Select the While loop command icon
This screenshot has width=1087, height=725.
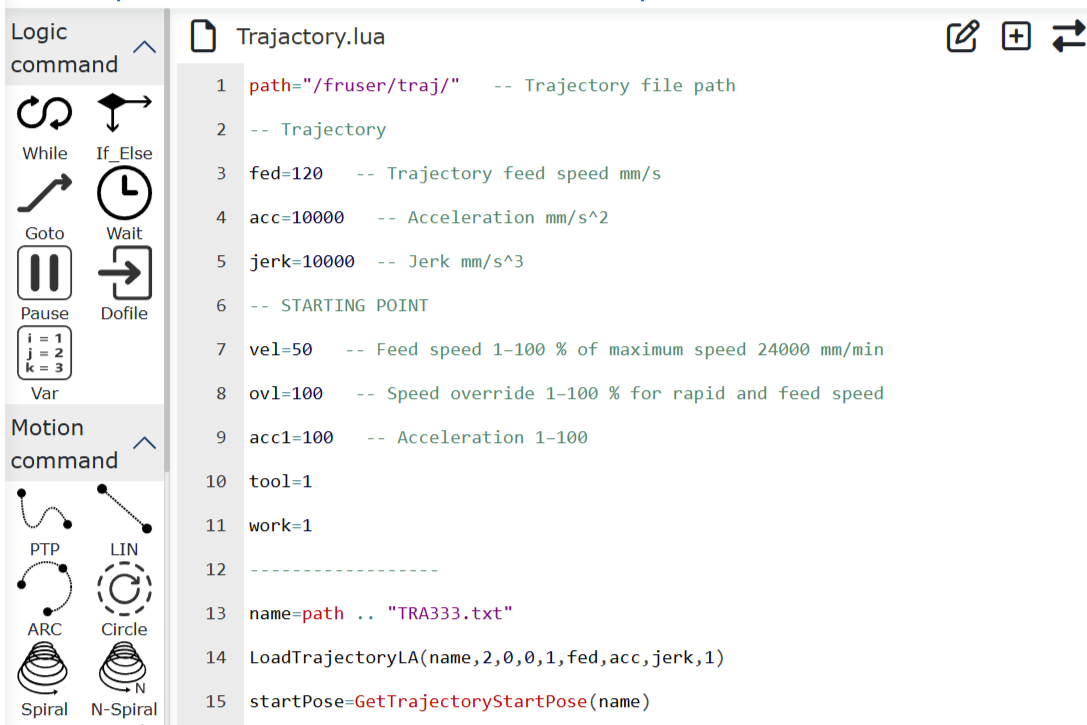(x=45, y=116)
